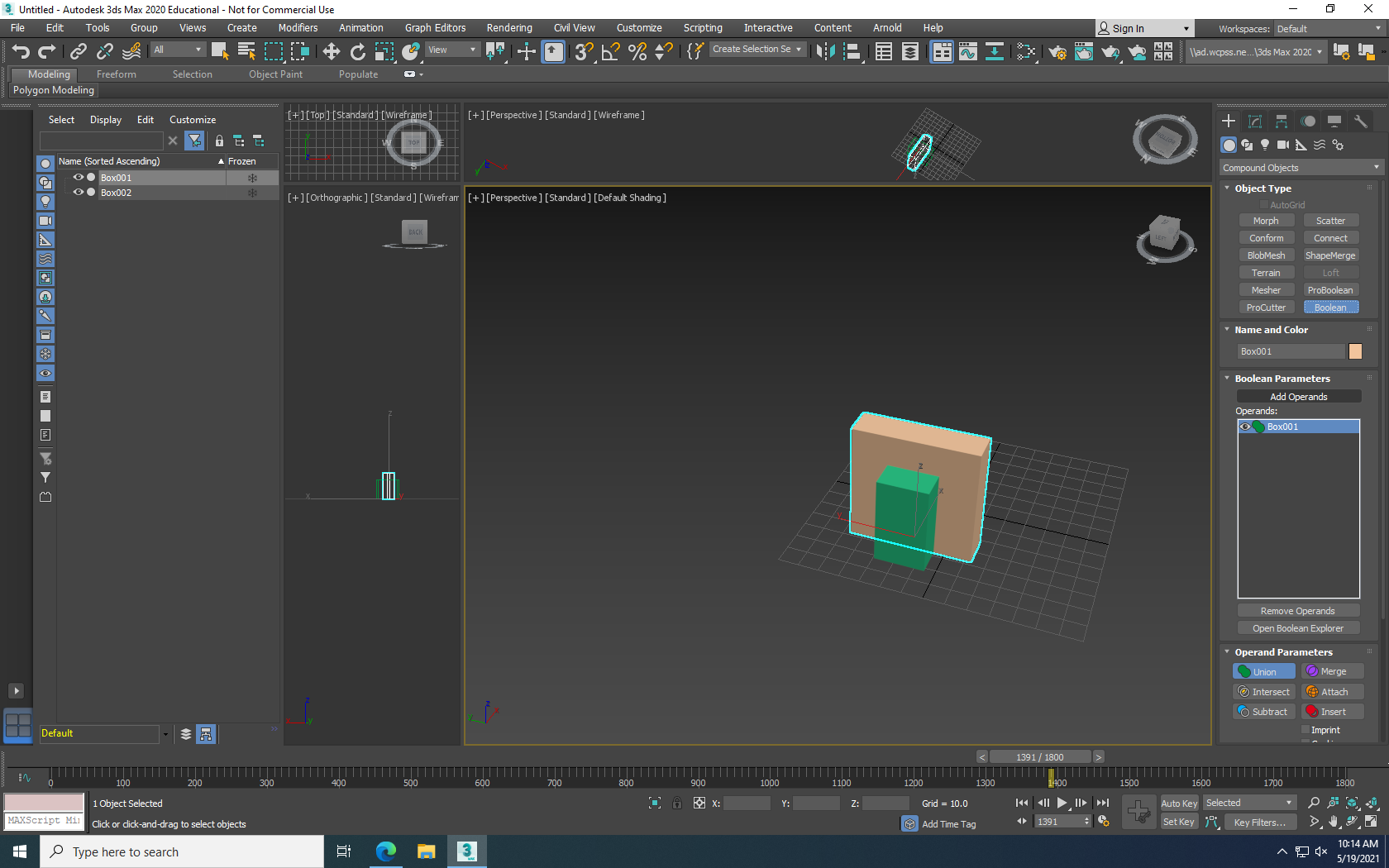This screenshot has width=1389, height=868.
Task: Click the Play Animation button
Action: (1062, 803)
